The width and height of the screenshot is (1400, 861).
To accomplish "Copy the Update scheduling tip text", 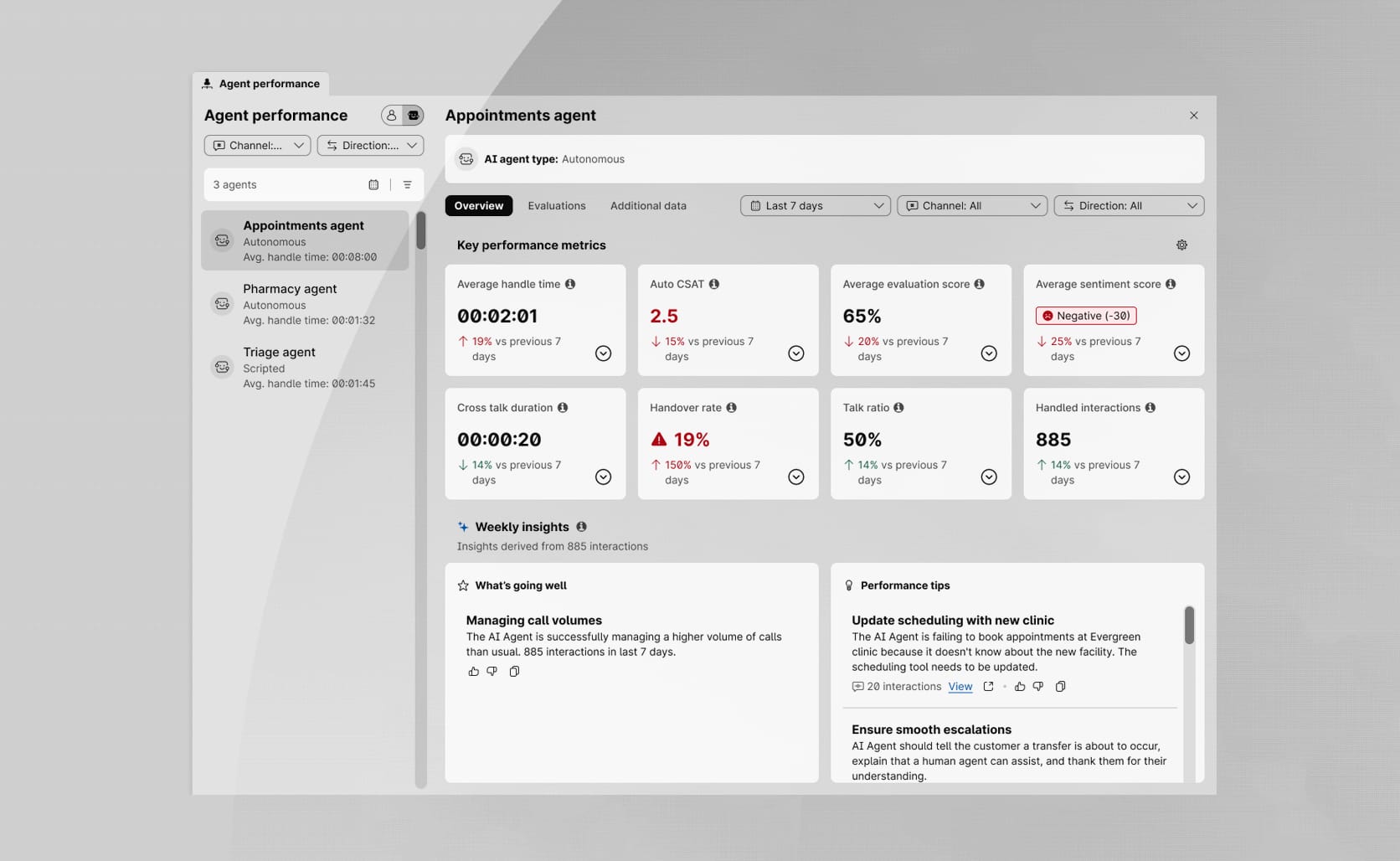I will (1060, 687).
